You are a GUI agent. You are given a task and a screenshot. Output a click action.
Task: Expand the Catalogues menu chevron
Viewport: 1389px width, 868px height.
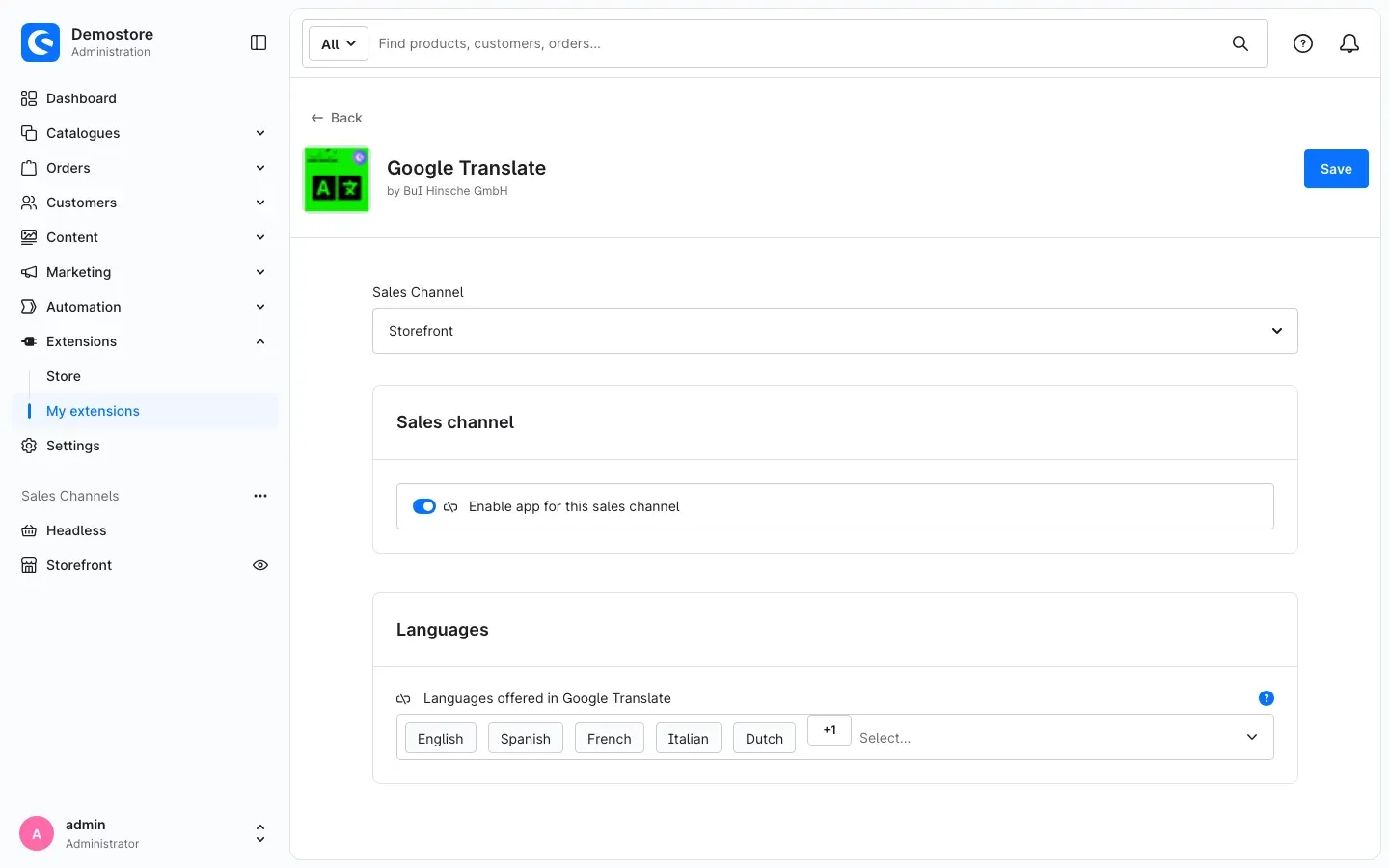coord(260,133)
